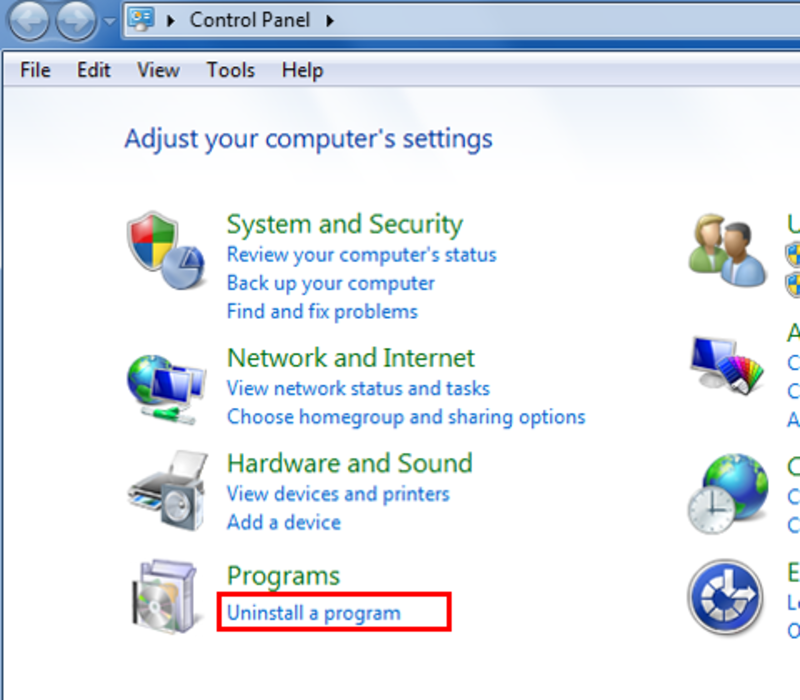Open the Tools menu

[x=231, y=70]
